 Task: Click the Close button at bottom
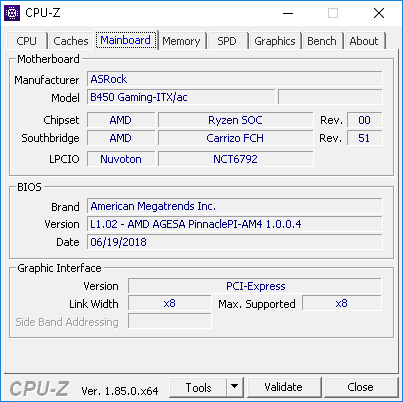360,387
